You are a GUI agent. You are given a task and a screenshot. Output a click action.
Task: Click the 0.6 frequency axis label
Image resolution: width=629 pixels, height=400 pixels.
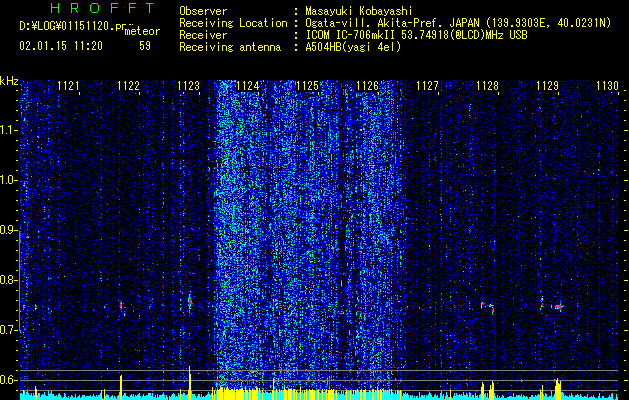9,380
